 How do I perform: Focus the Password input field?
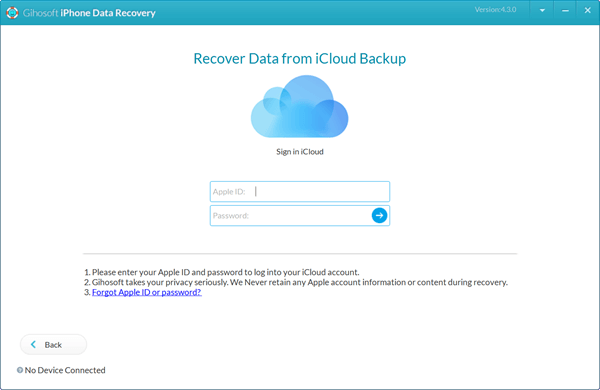[x=300, y=215]
